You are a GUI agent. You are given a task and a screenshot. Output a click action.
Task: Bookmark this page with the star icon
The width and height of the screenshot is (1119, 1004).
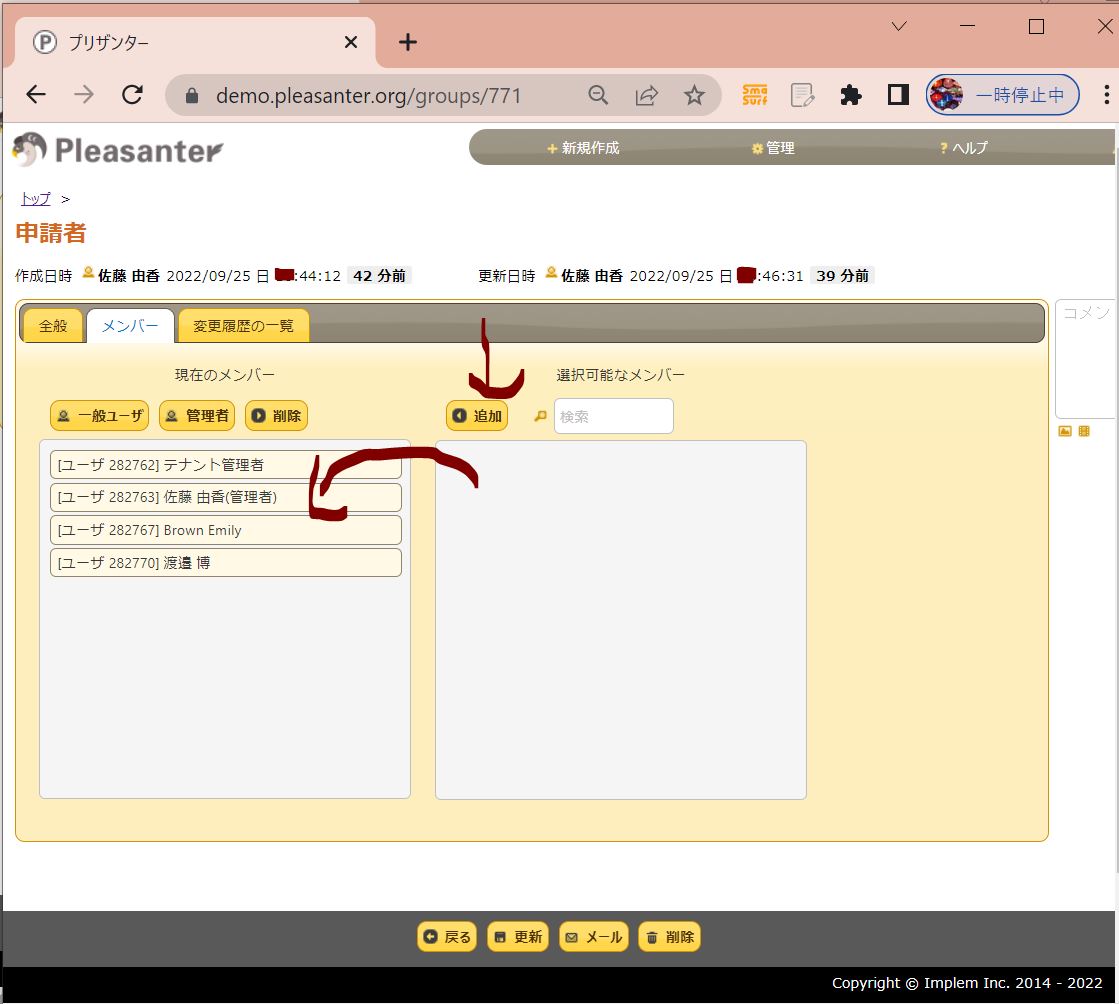pyautogui.click(x=694, y=95)
